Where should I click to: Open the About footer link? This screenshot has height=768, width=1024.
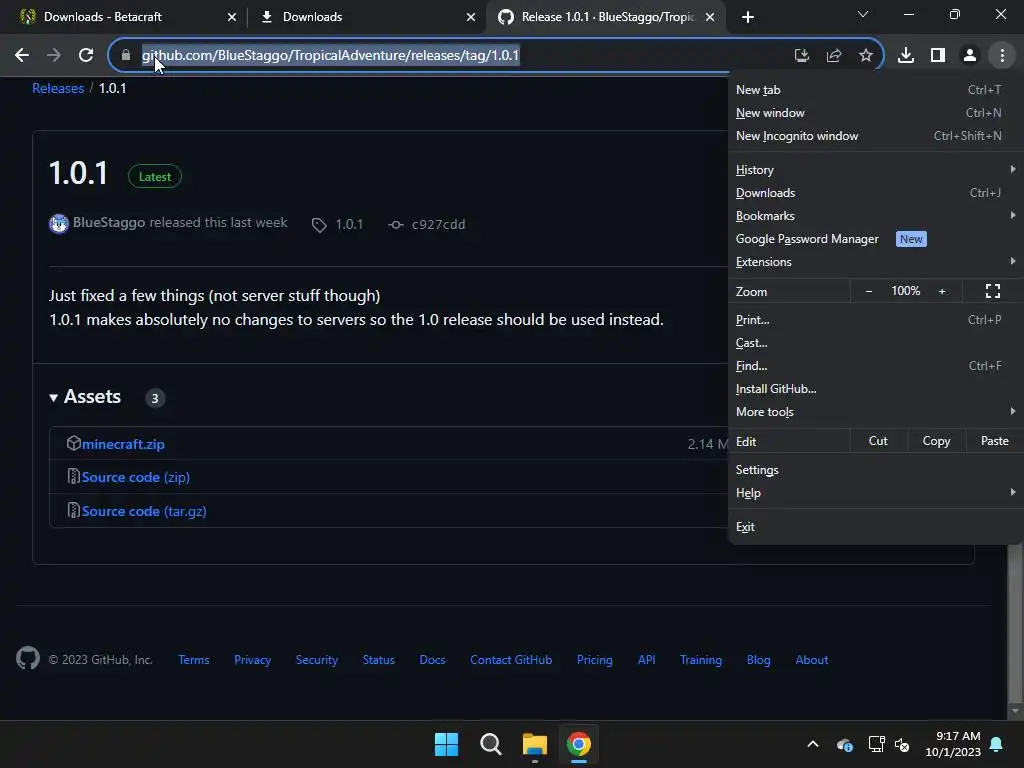click(x=812, y=660)
